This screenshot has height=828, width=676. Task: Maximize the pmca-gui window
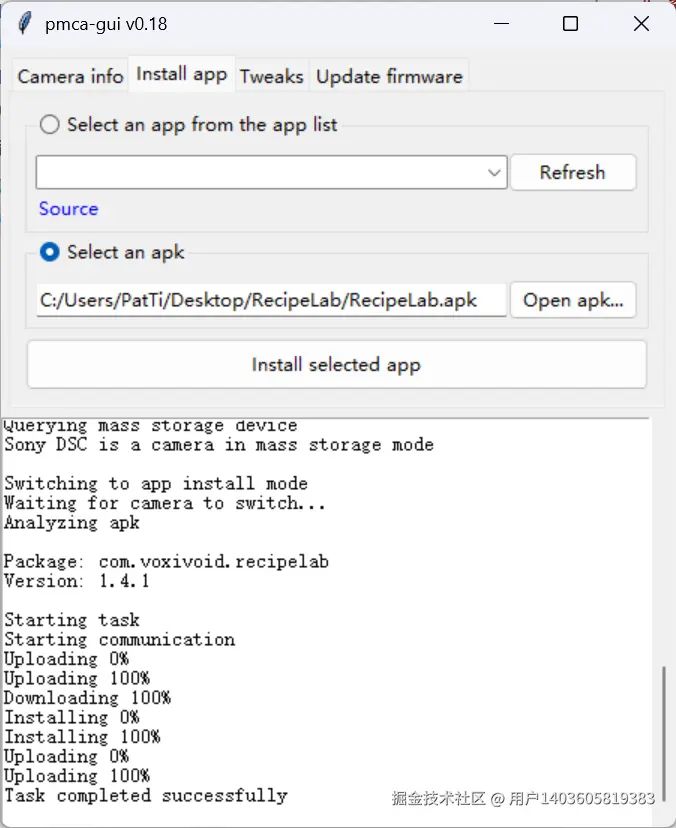click(570, 24)
